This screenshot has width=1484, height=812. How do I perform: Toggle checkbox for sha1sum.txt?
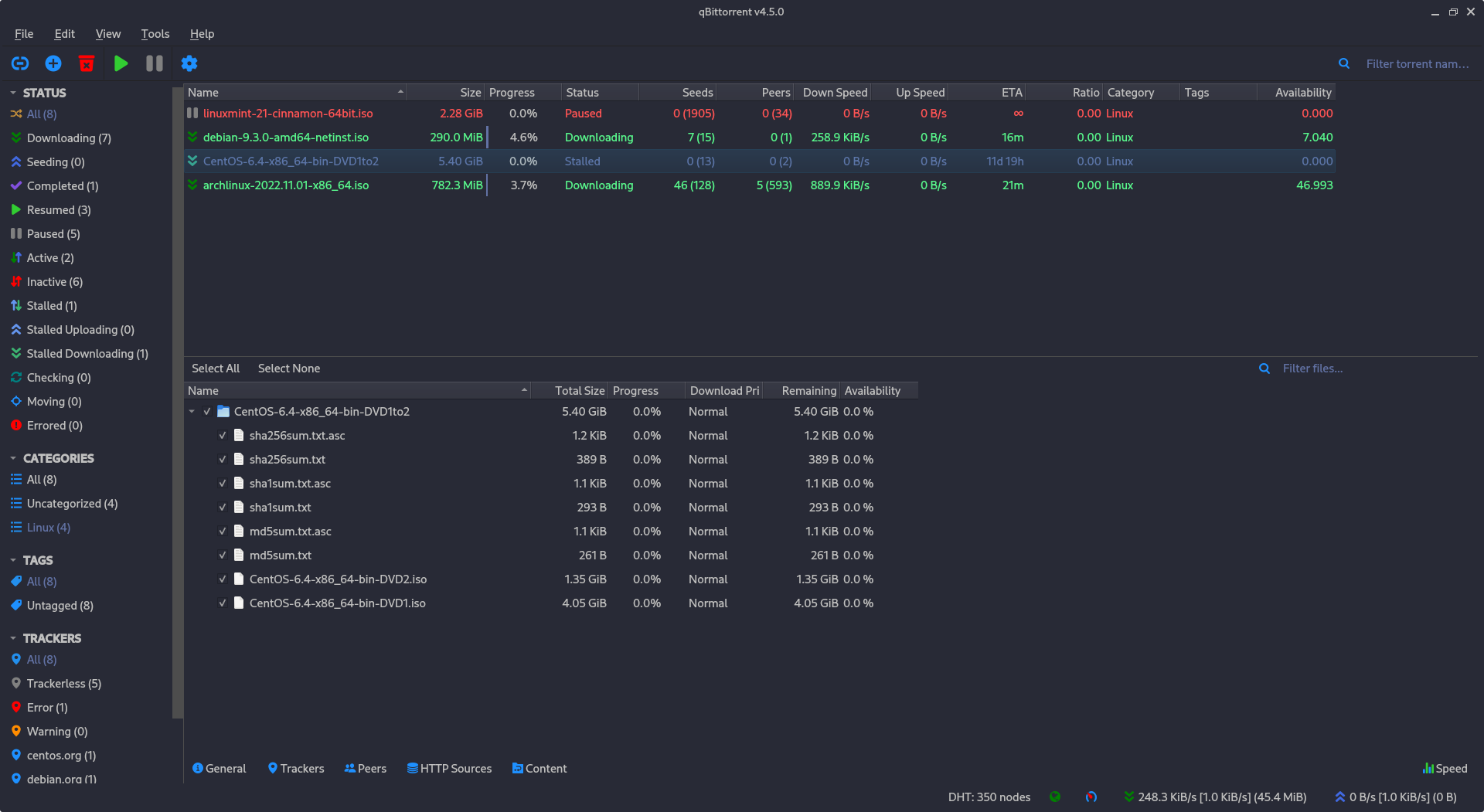coord(223,508)
